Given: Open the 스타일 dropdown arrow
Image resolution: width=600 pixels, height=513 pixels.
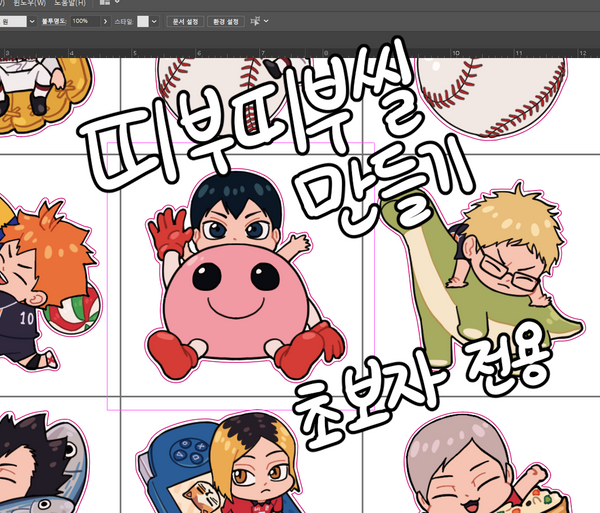Looking at the screenshot, I should pyautogui.click(x=155, y=21).
